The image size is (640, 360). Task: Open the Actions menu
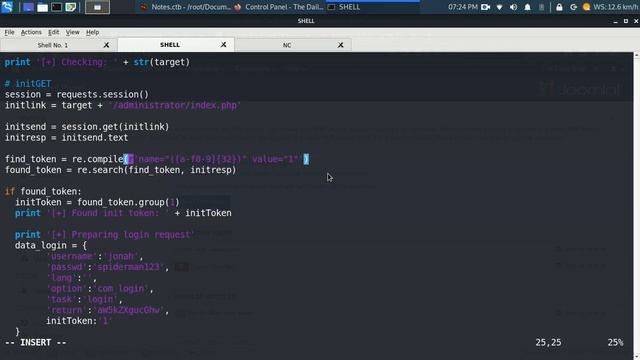click(x=31, y=32)
